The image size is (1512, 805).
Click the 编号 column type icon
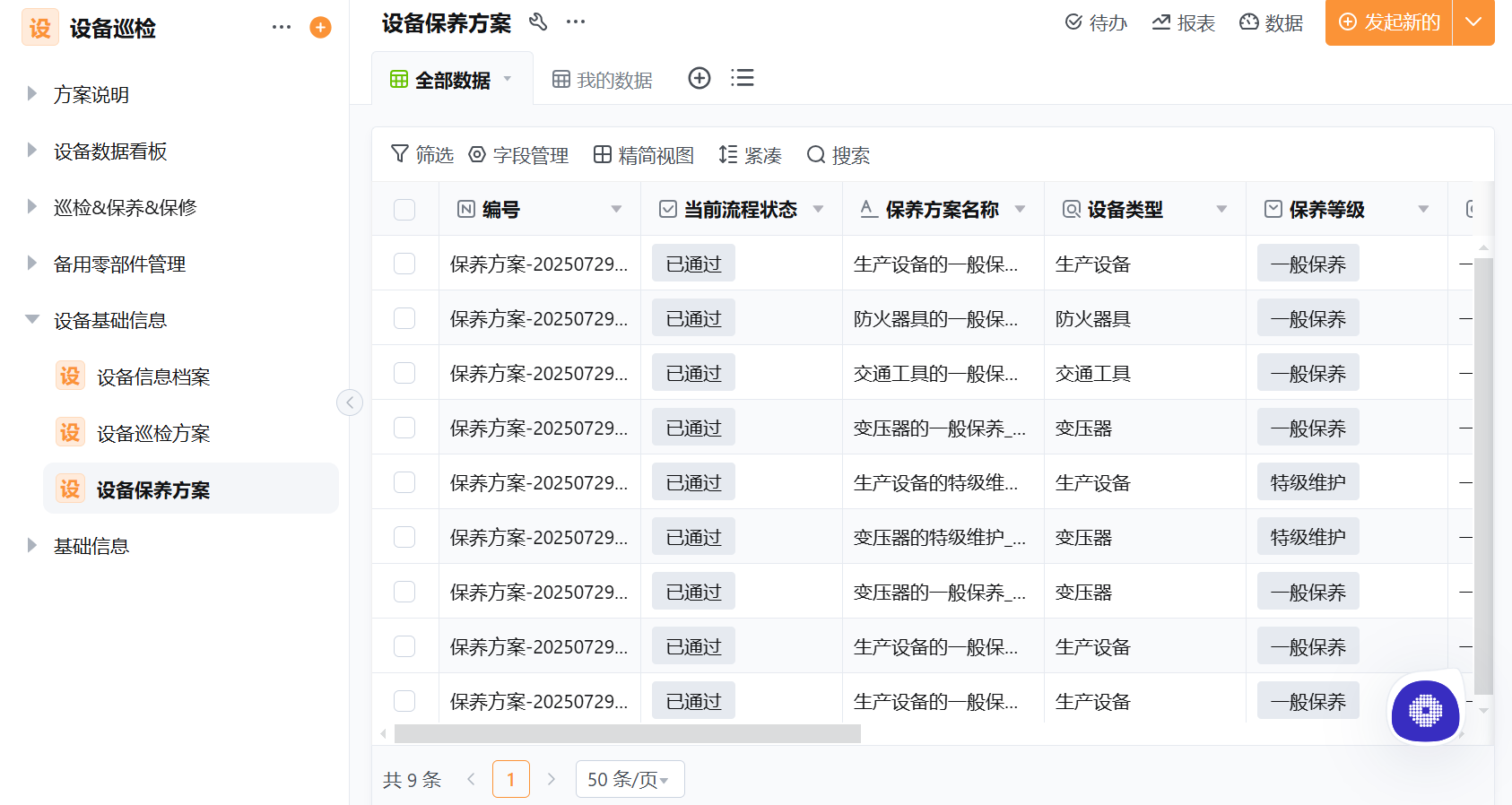click(x=466, y=209)
